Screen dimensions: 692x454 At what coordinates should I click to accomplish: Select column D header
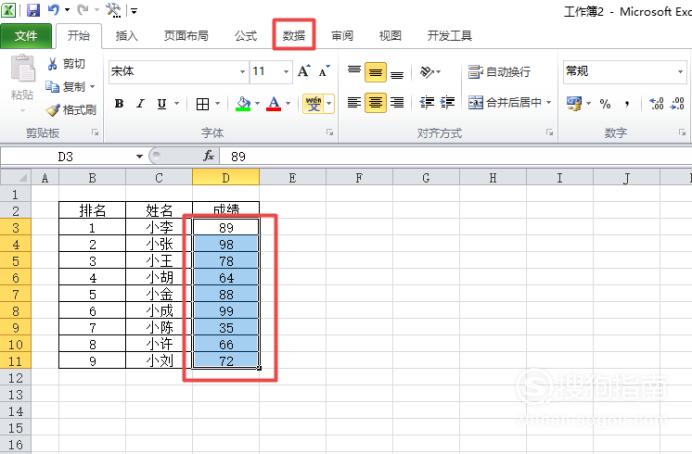point(226,178)
